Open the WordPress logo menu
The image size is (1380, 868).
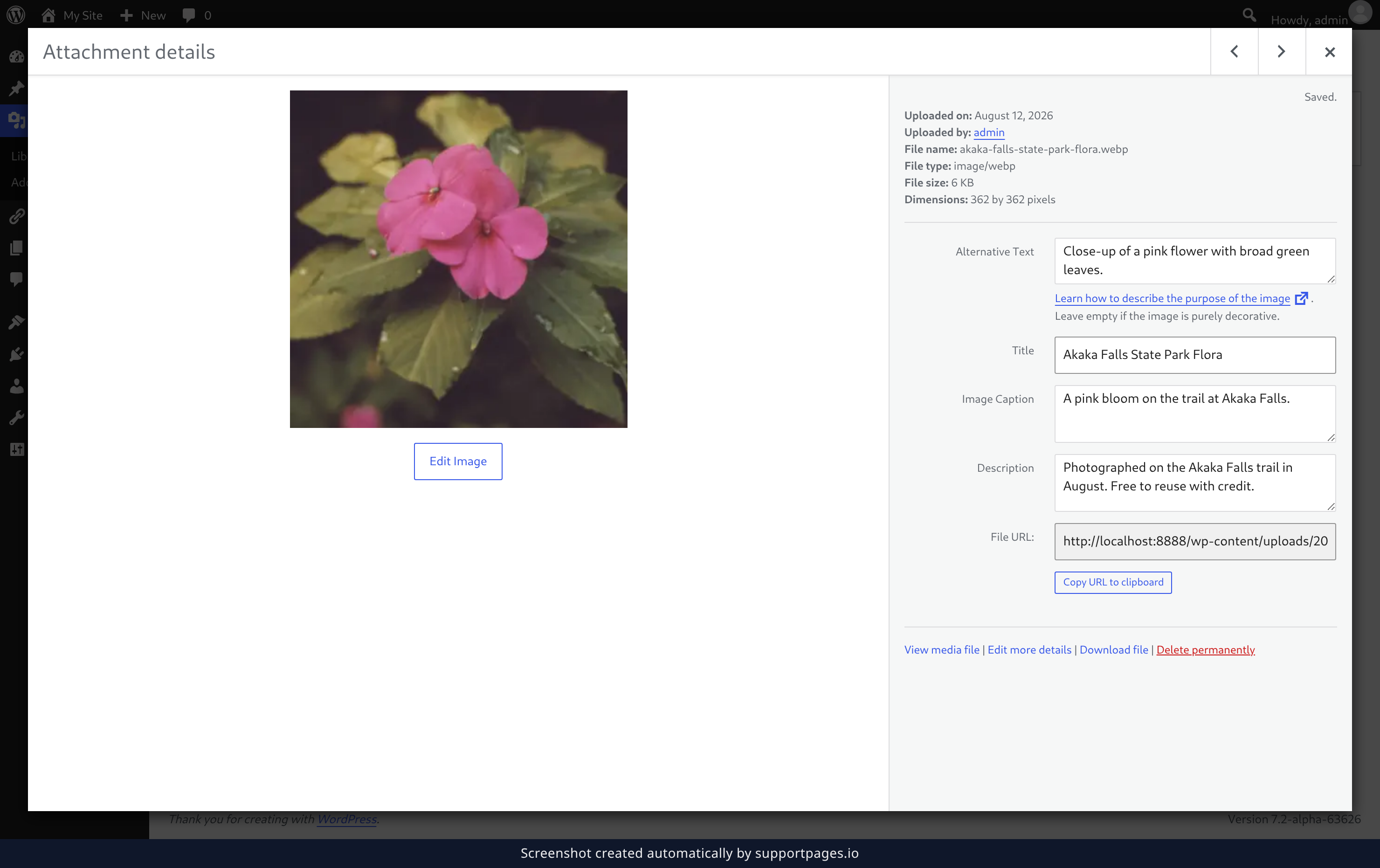point(16,15)
